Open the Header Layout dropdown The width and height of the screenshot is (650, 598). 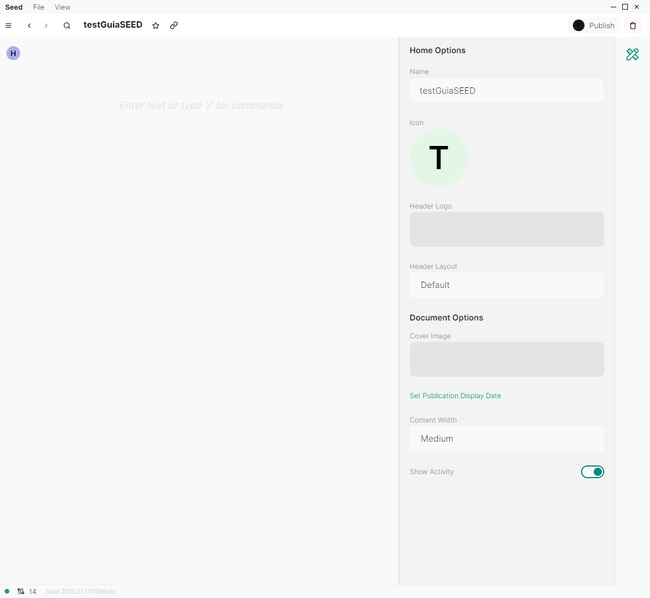[x=506, y=285]
